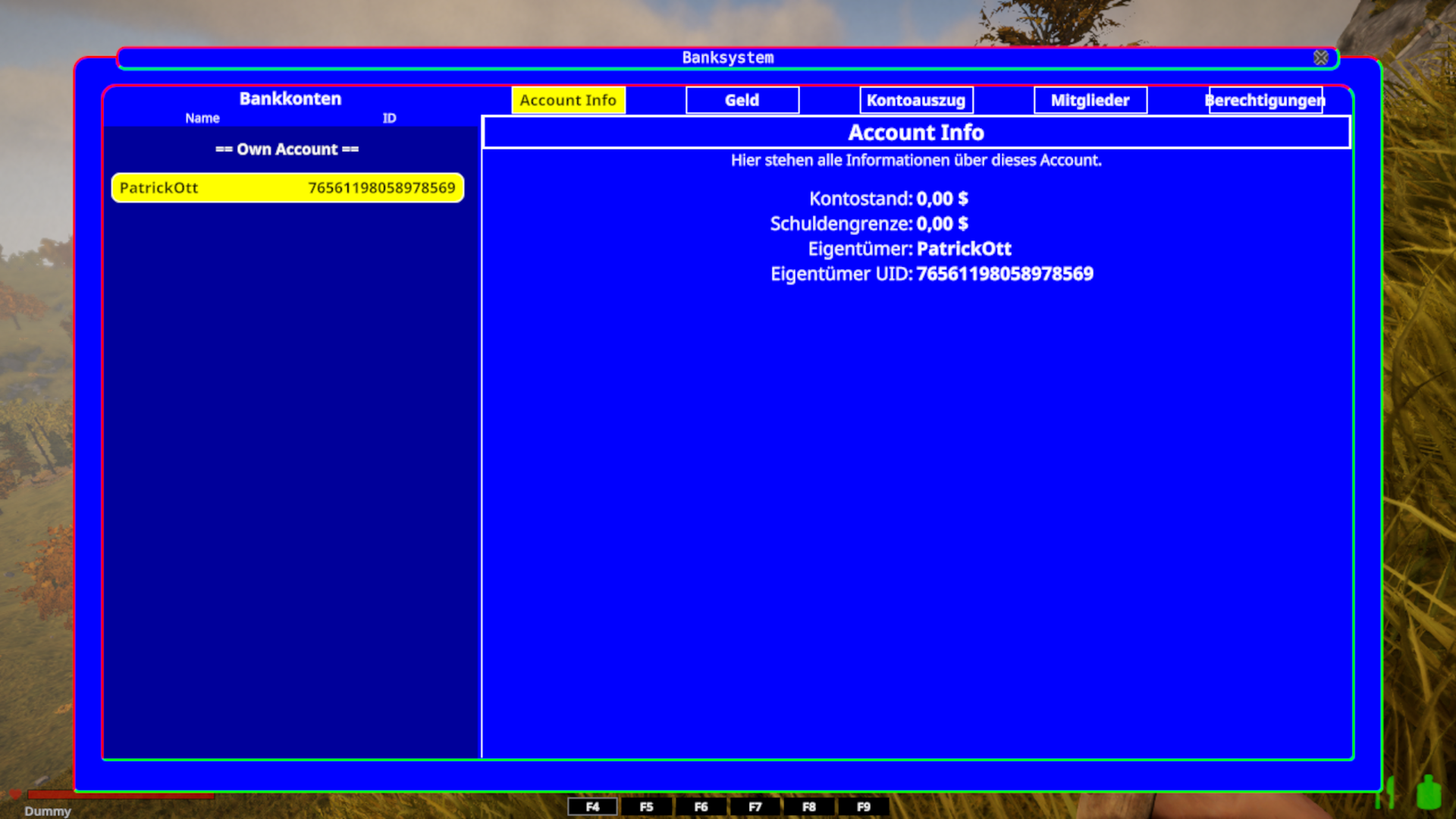Switch to the Account Info tab
This screenshot has height=819, width=1456.
(x=568, y=100)
